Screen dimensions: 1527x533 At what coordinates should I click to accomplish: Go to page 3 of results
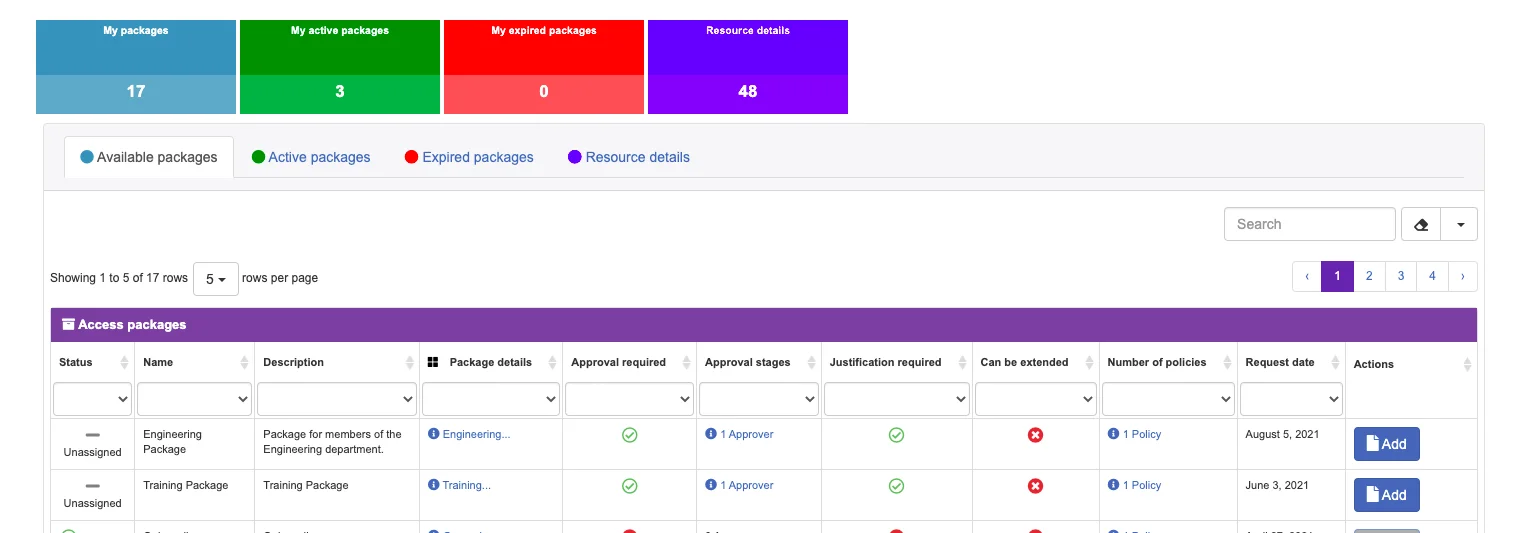(1401, 277)
